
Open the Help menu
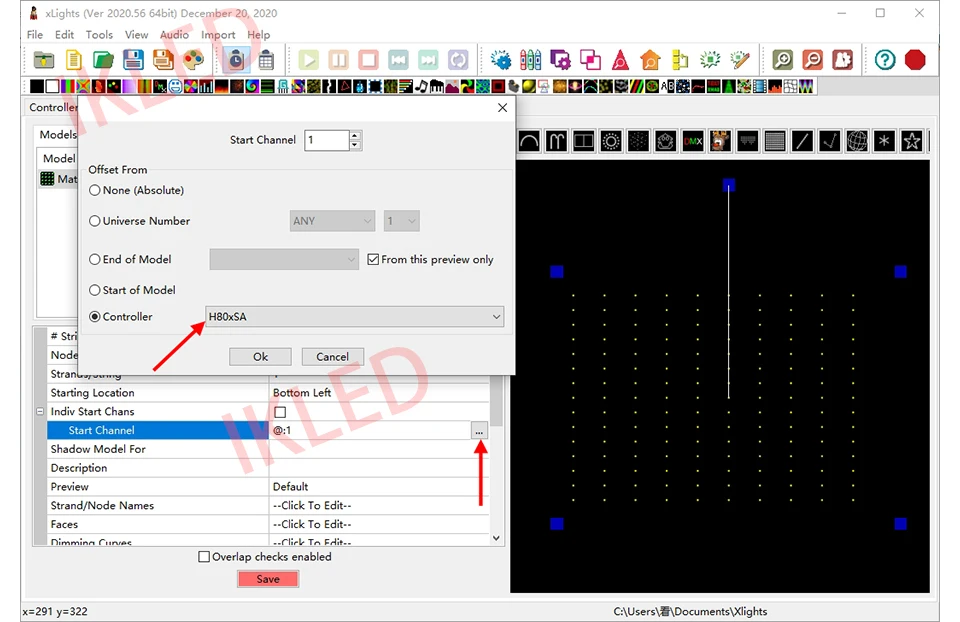(258, 35)
